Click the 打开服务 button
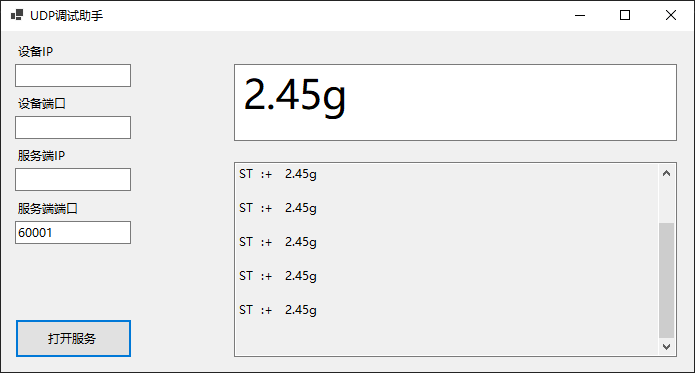The height and width of the screenshot is (373, 695). pos(73,338)
